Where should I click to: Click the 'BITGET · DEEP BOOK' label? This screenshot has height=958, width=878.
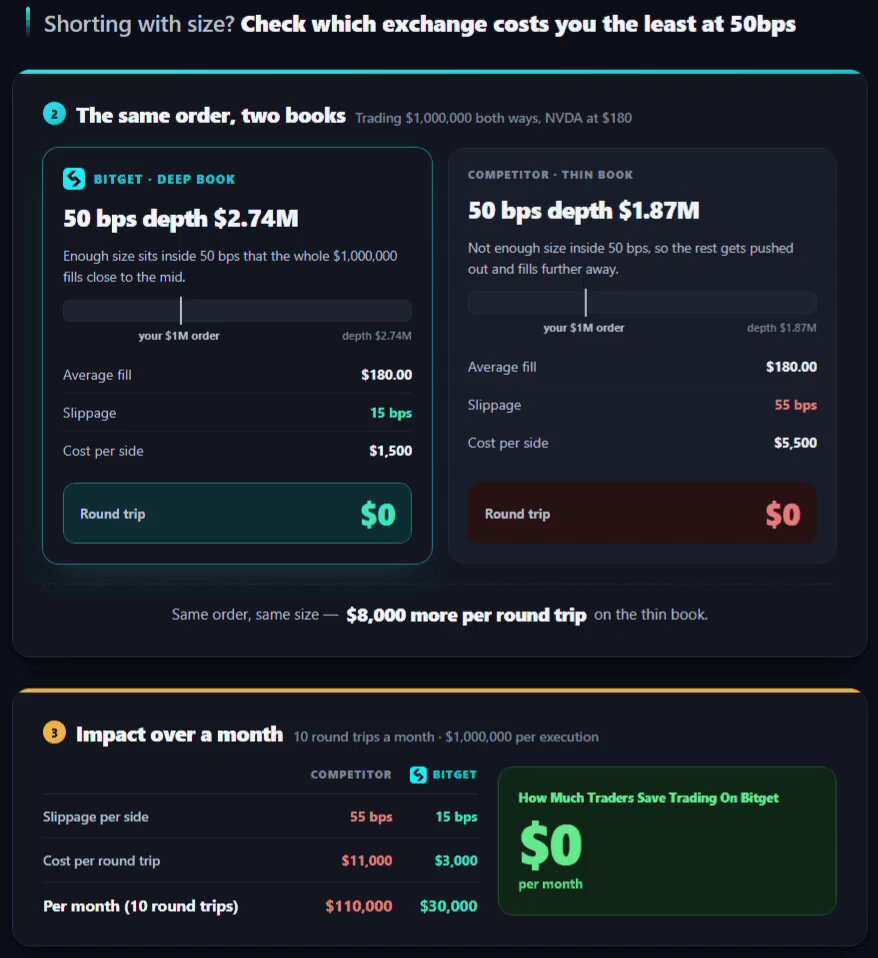tap(164, 179)
